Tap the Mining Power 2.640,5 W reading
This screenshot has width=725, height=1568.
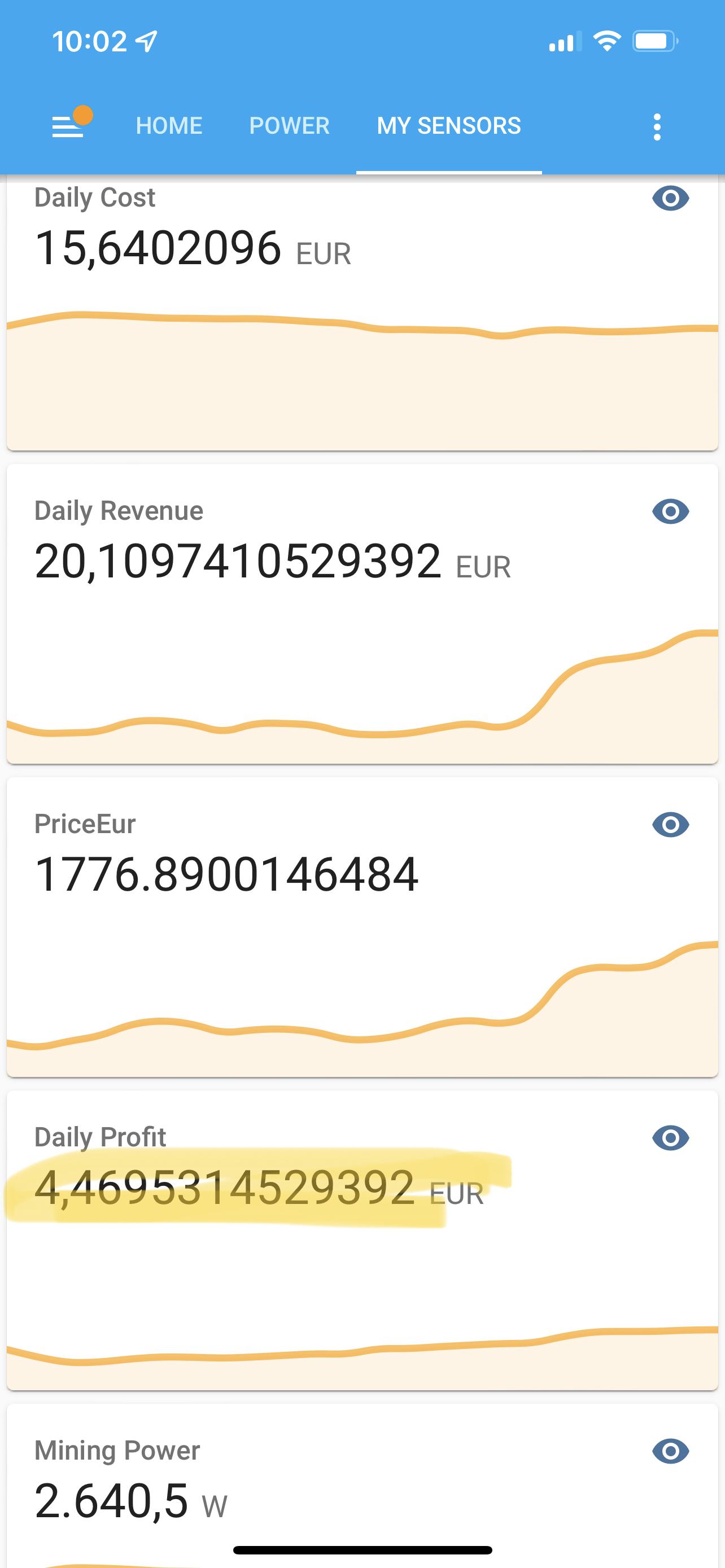131,1501
